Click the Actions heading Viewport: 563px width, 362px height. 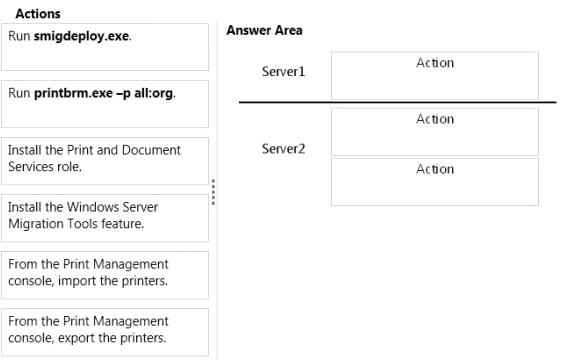click(x=38, y=14)
